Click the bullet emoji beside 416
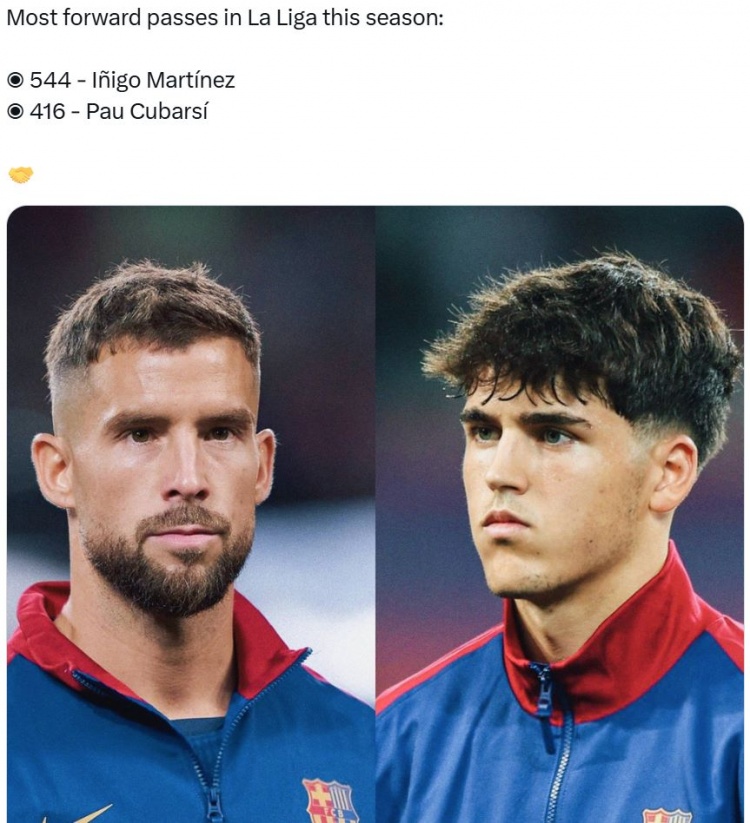 [x=16, y=111]
